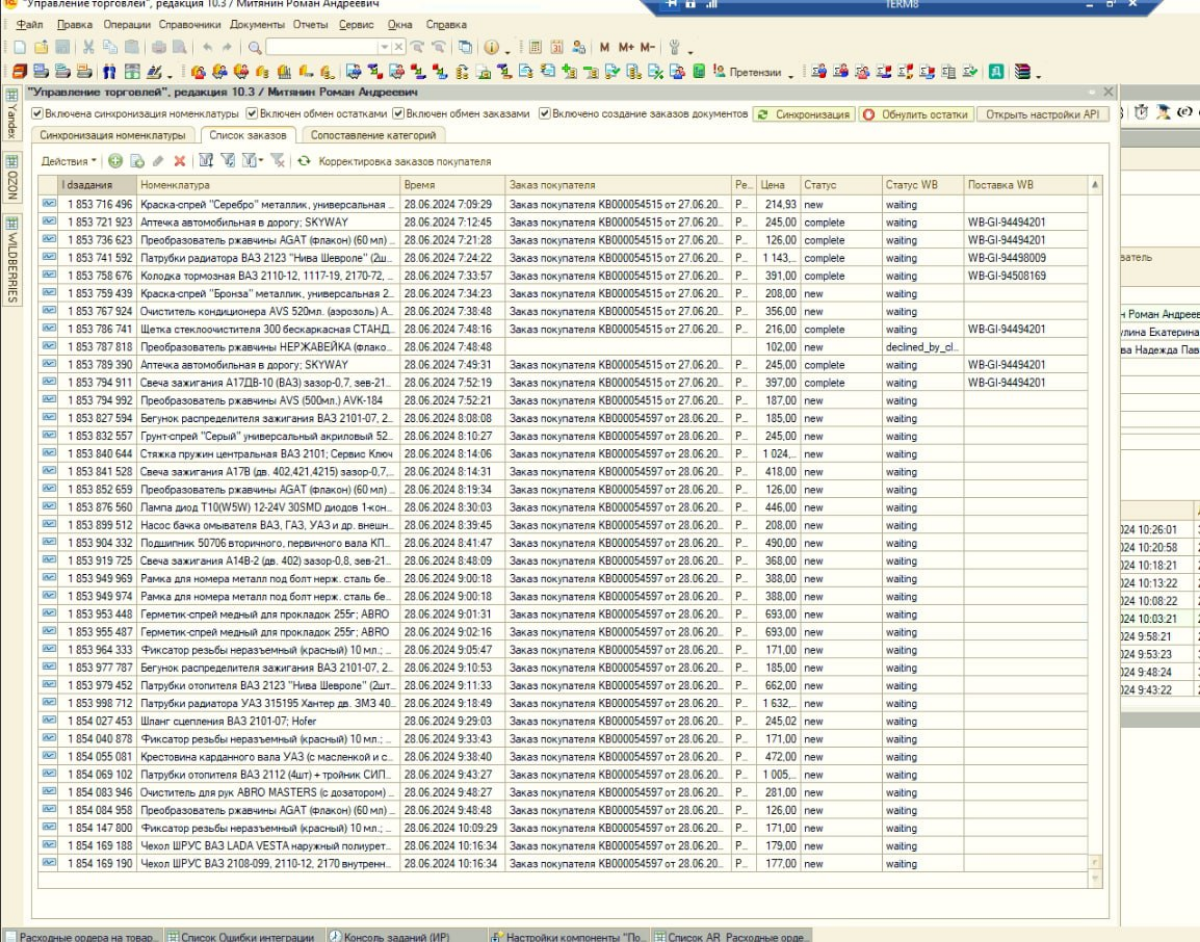Toggle 'Включен обмен остатками' checkbox

click(x=252, y=114)
